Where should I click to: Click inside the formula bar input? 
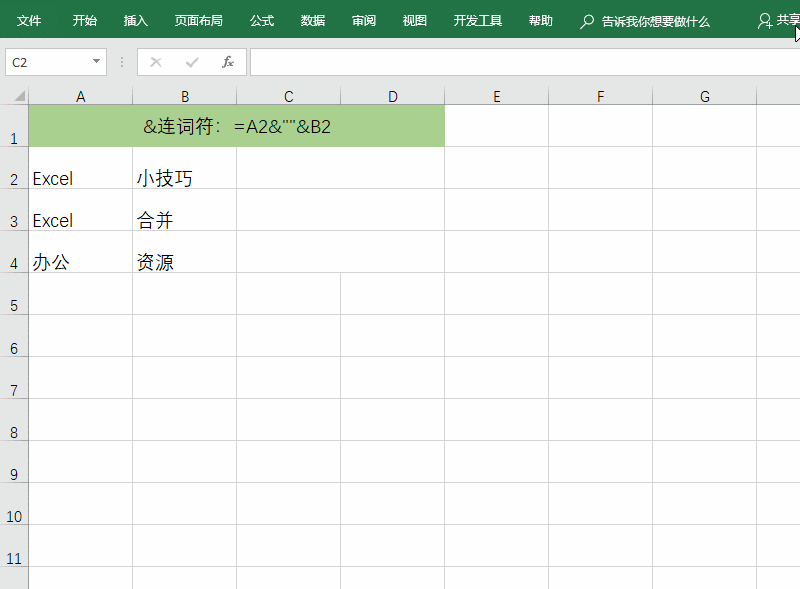click(525, 62)
